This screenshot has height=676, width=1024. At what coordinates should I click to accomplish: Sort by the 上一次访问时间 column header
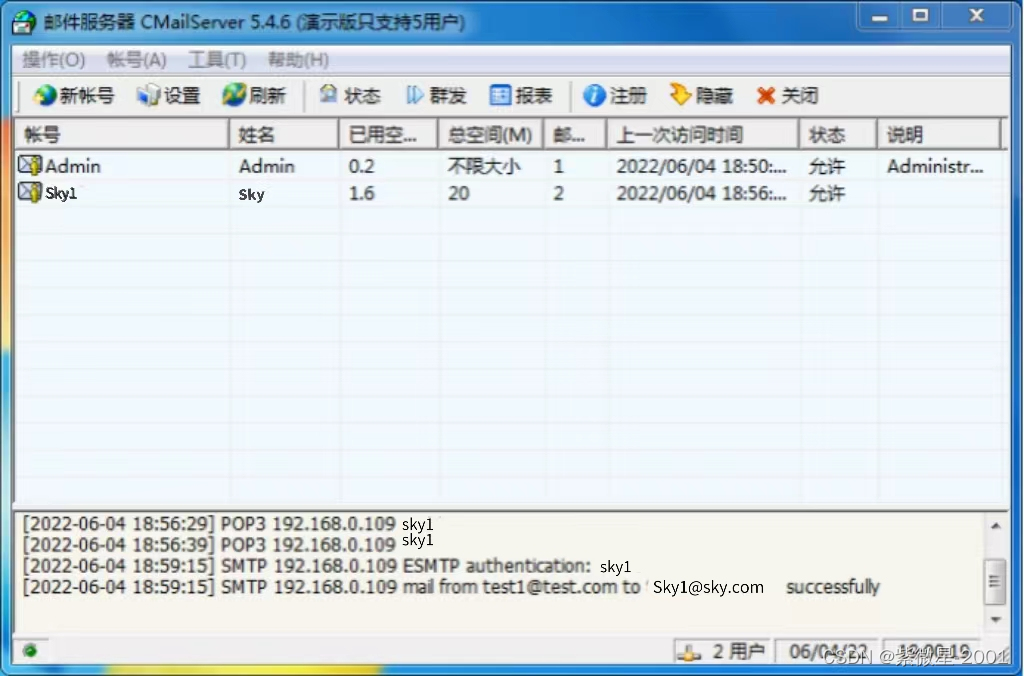[x=703, y=135]
